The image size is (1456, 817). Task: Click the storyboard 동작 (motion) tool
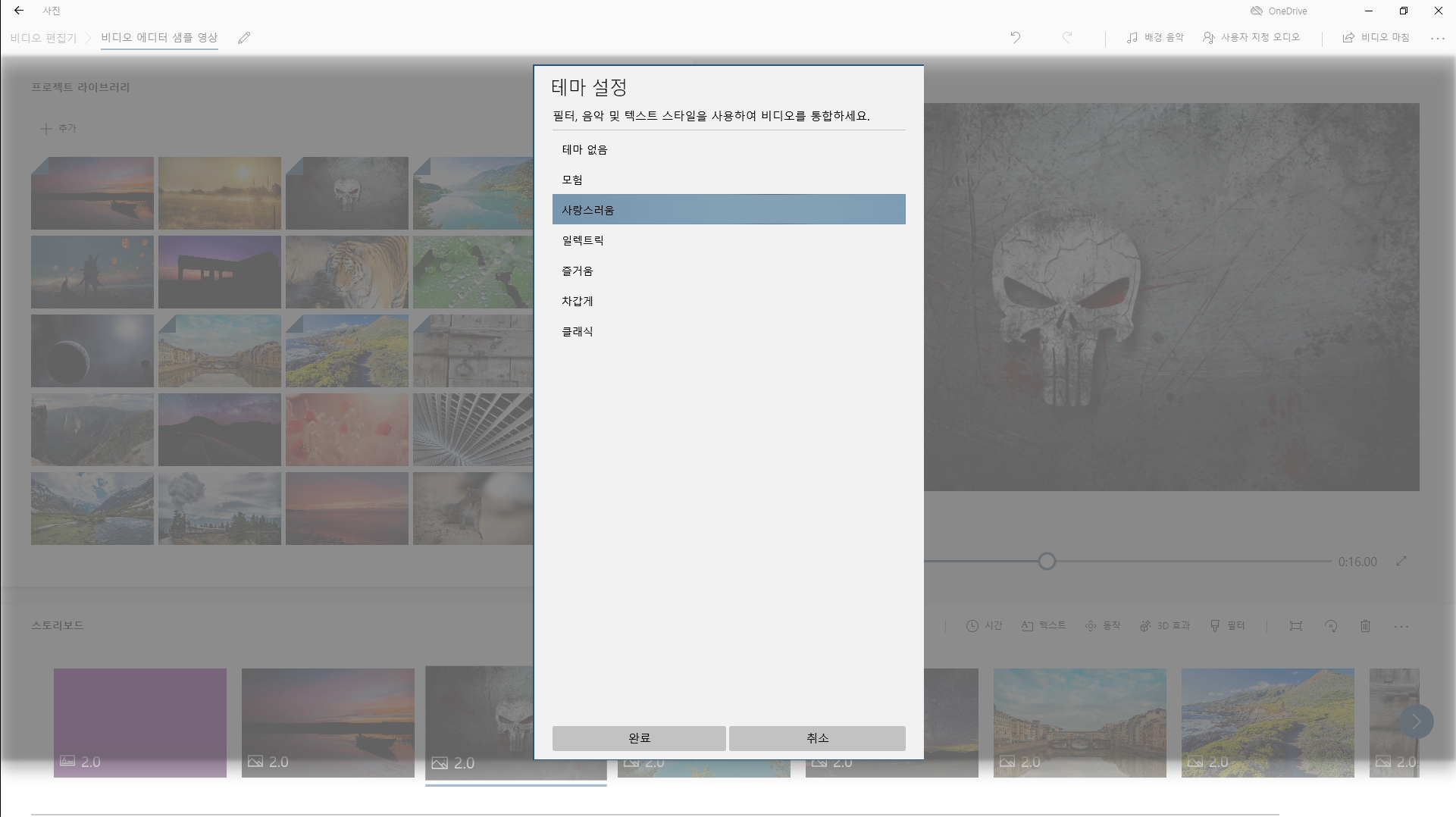tap(1103, 626)
